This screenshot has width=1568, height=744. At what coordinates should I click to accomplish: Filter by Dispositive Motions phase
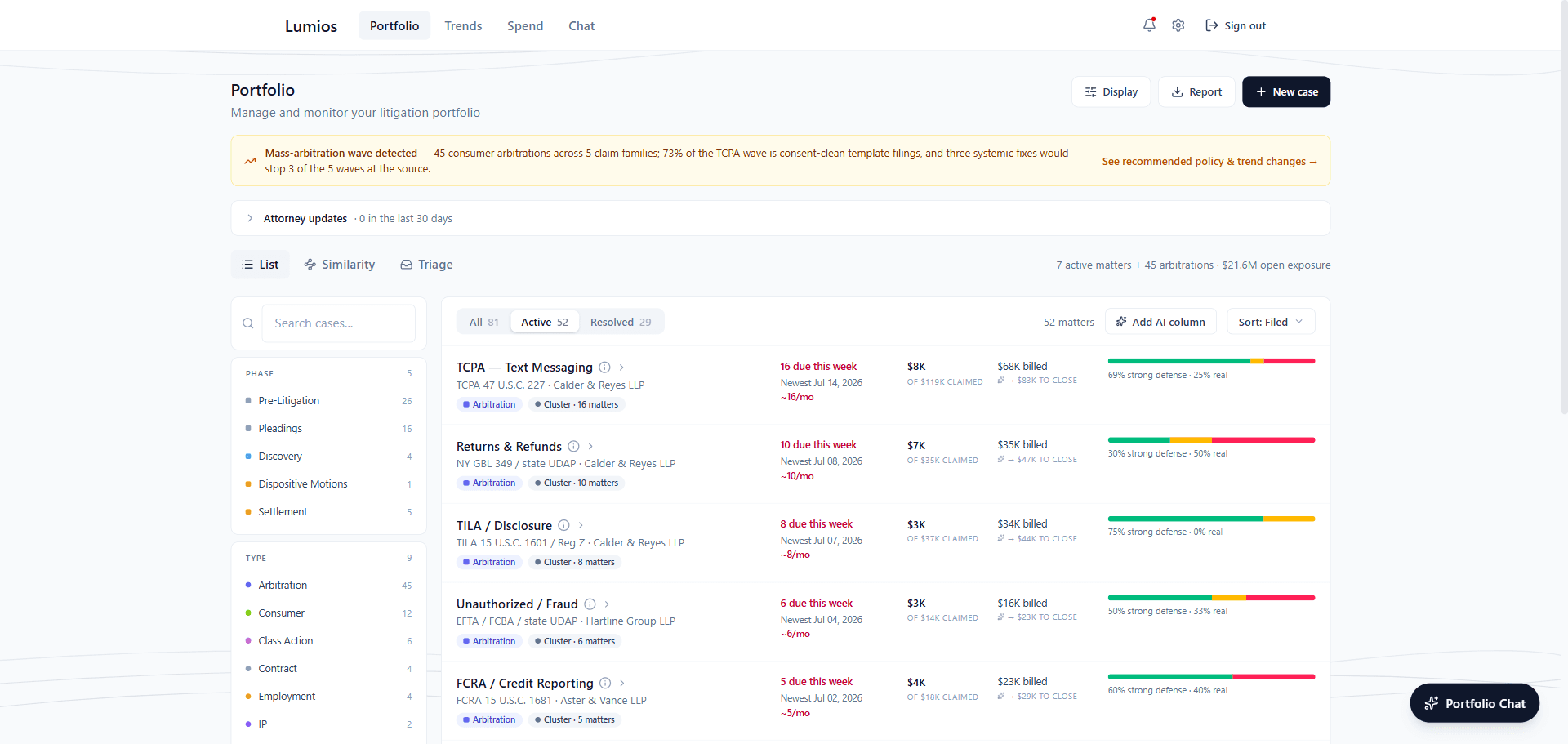tap(328, 484)
